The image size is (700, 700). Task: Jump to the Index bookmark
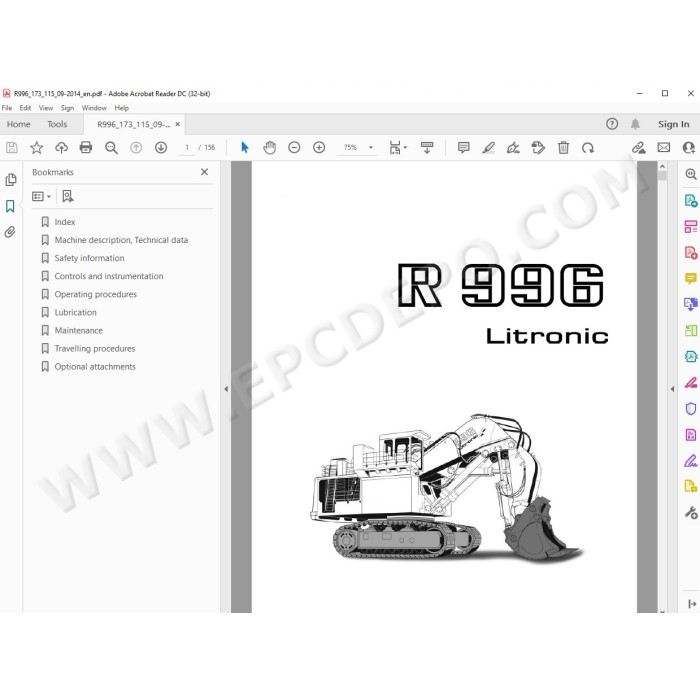tap(65, 222)
